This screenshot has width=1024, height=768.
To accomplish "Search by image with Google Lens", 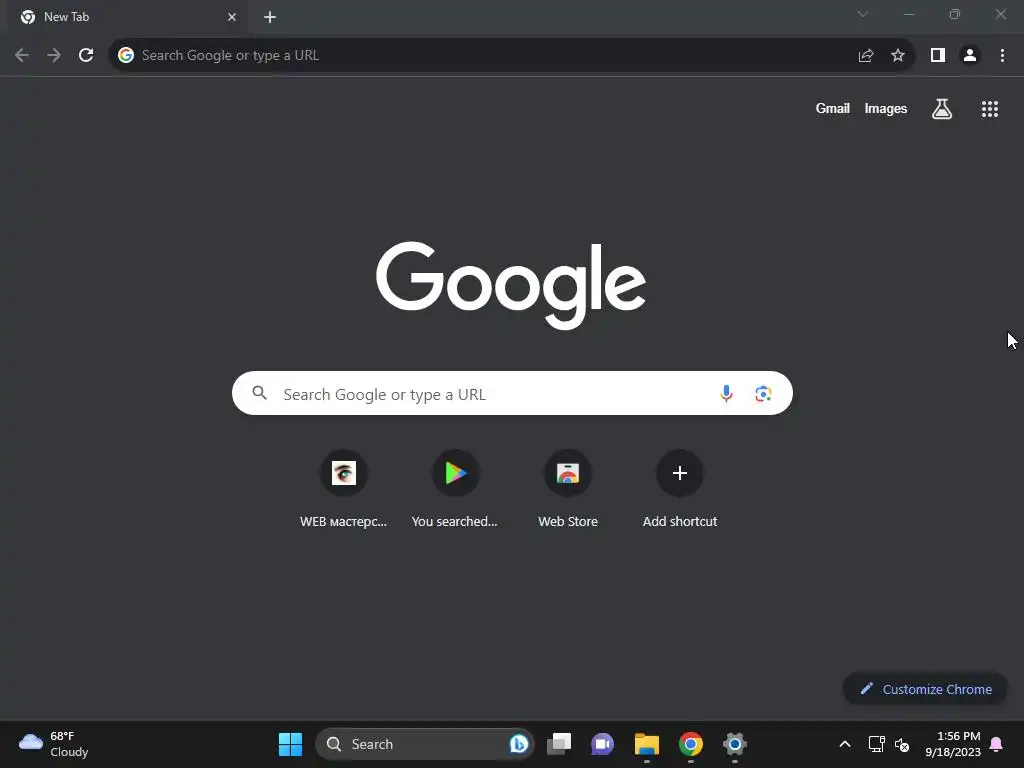I will click(763, 394).
